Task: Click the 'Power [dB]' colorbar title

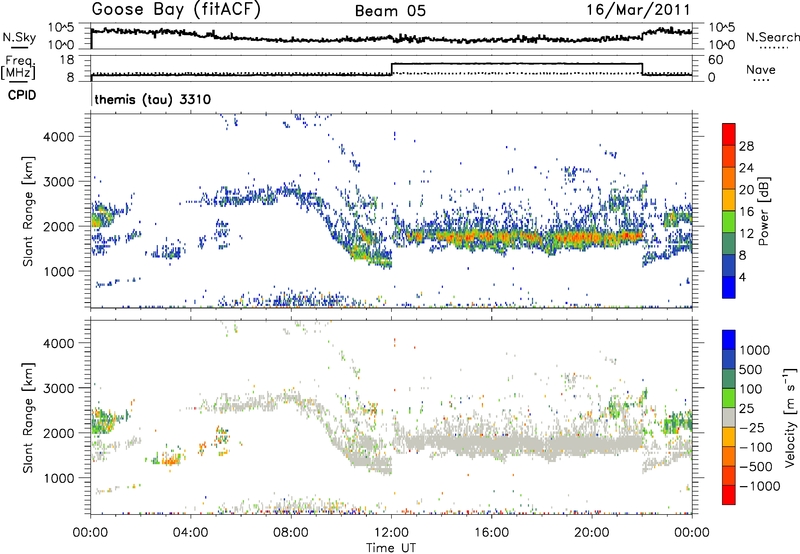Action: [x=763, y=211]
